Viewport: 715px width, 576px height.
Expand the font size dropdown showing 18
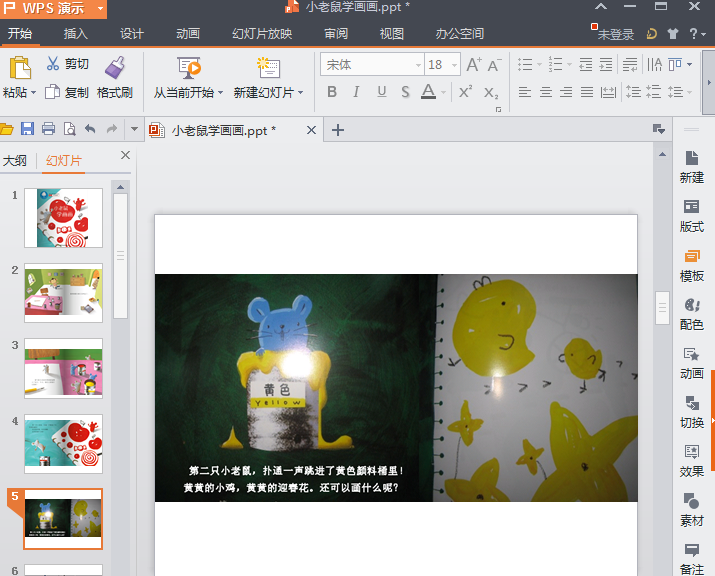click(x=454, y=65)
